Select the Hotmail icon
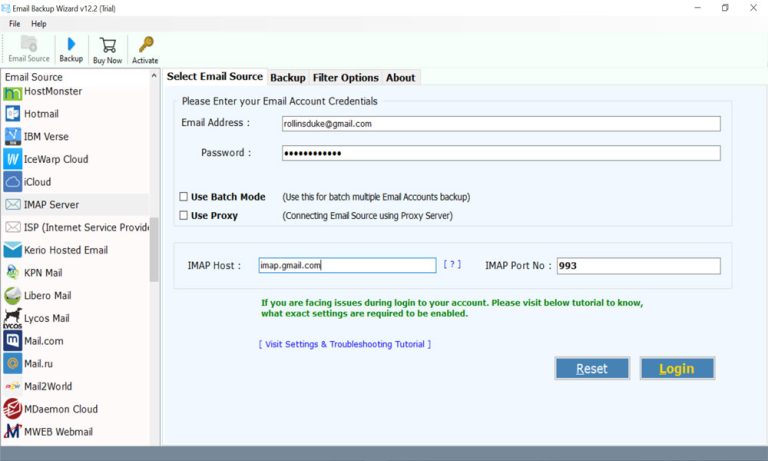768x461 pixels. point(13,114)
